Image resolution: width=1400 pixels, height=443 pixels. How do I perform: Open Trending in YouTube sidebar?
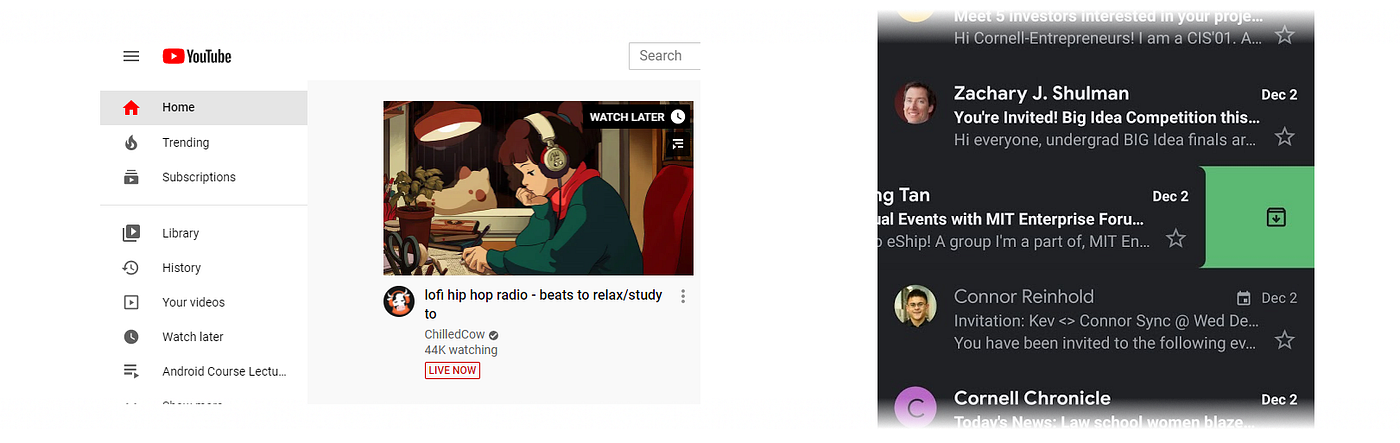[x=204, y=142]
